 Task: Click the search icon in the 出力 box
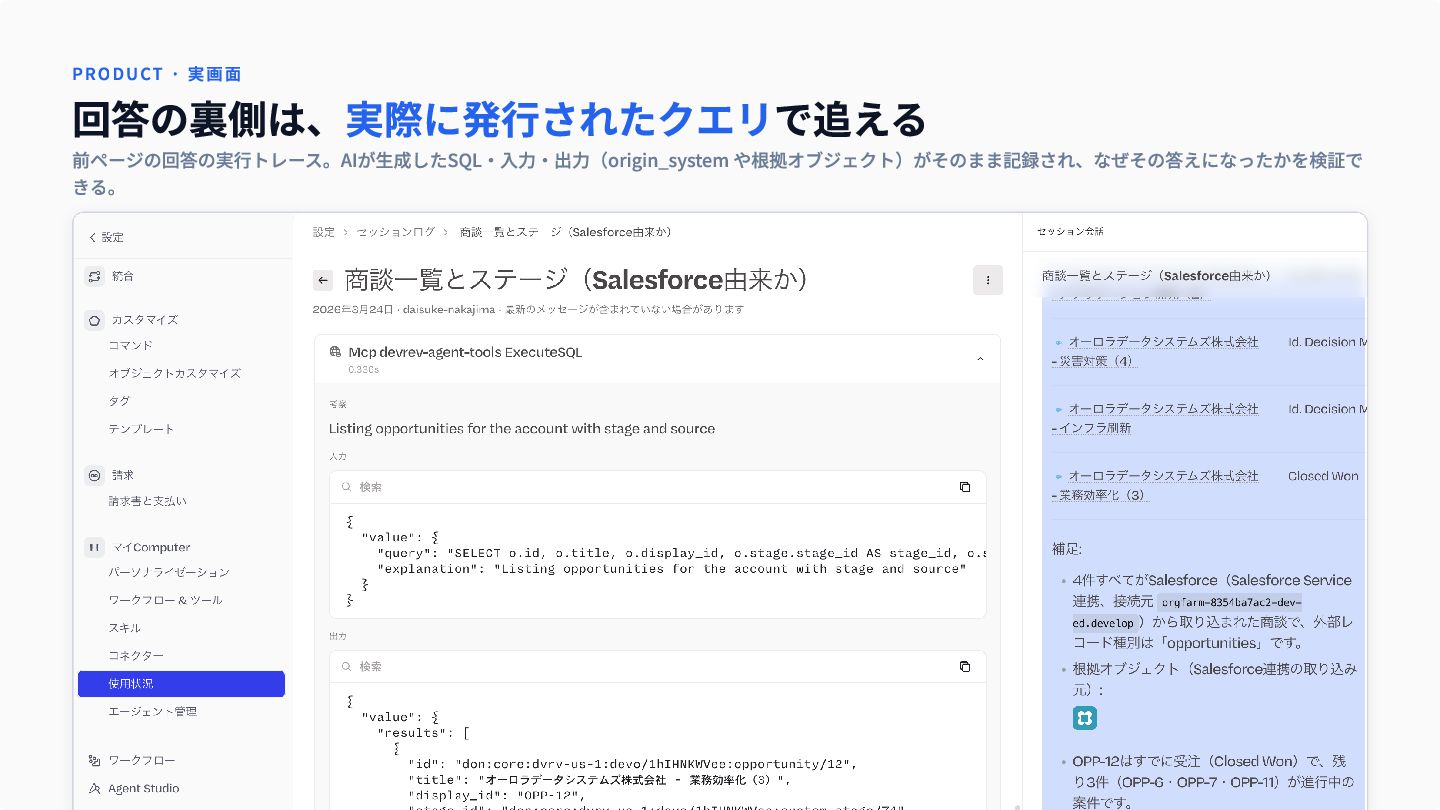pos(346,666)
